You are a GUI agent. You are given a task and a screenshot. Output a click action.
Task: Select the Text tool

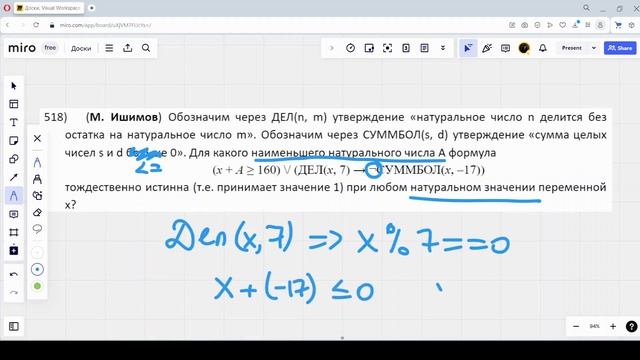point(14,122)
